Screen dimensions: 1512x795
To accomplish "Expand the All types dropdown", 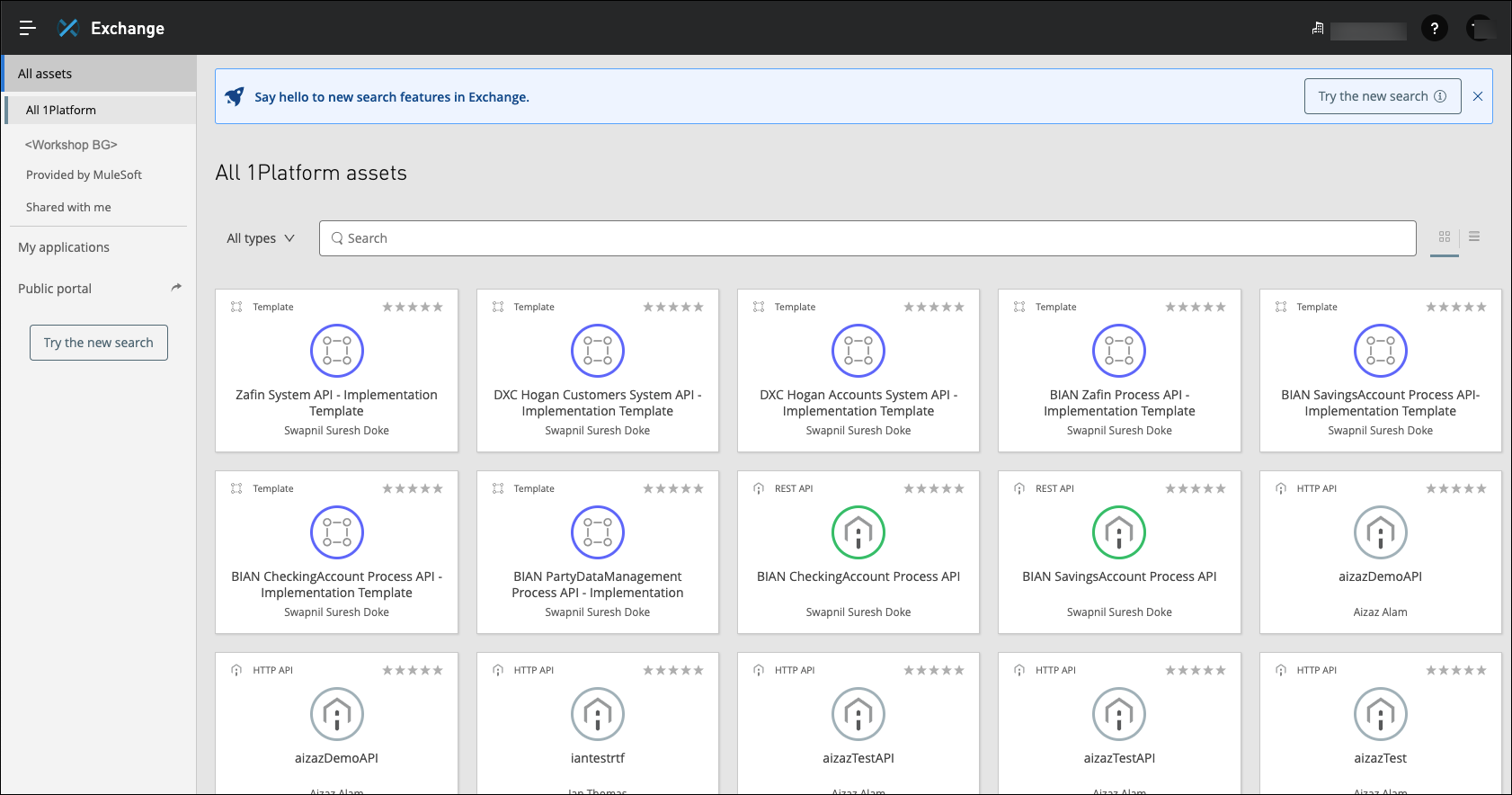I will (260, 238).
